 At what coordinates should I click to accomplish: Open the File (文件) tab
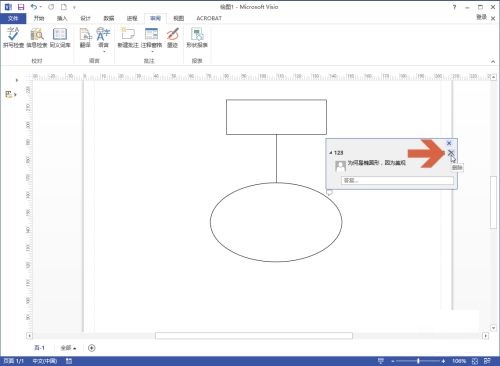13,18
